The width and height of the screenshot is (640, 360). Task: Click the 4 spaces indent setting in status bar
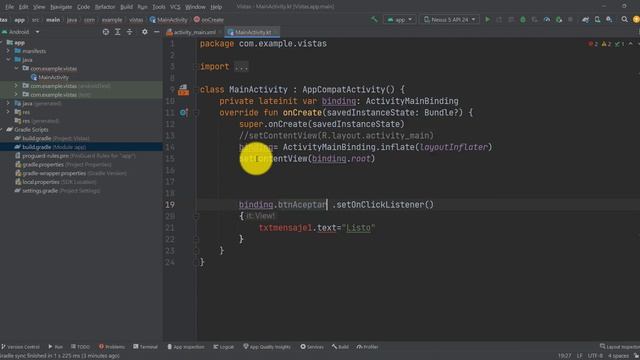tap(618, 356)
